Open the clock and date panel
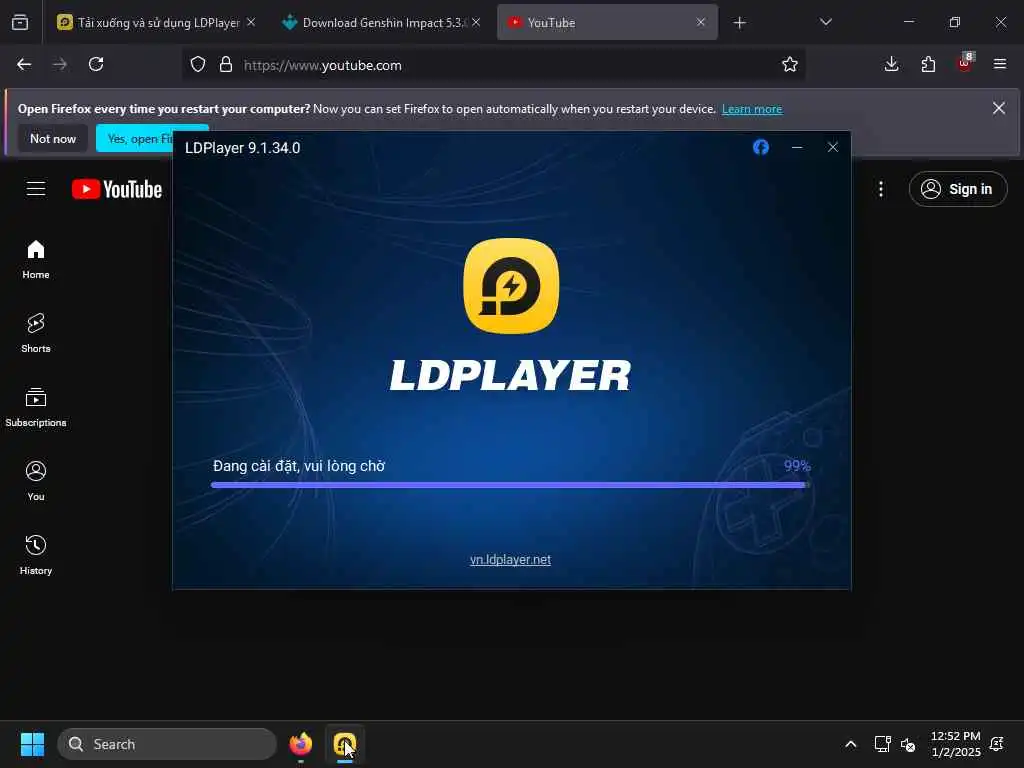 click(955, 744)
